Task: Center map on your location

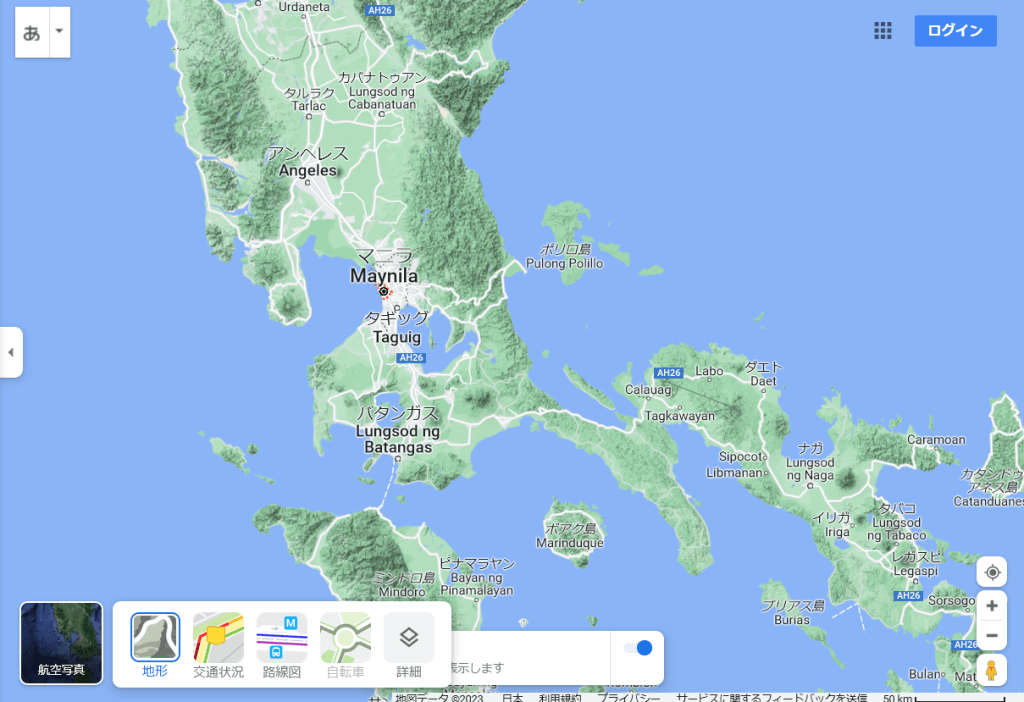Action: pyautogui.click(x=992, y=572)
